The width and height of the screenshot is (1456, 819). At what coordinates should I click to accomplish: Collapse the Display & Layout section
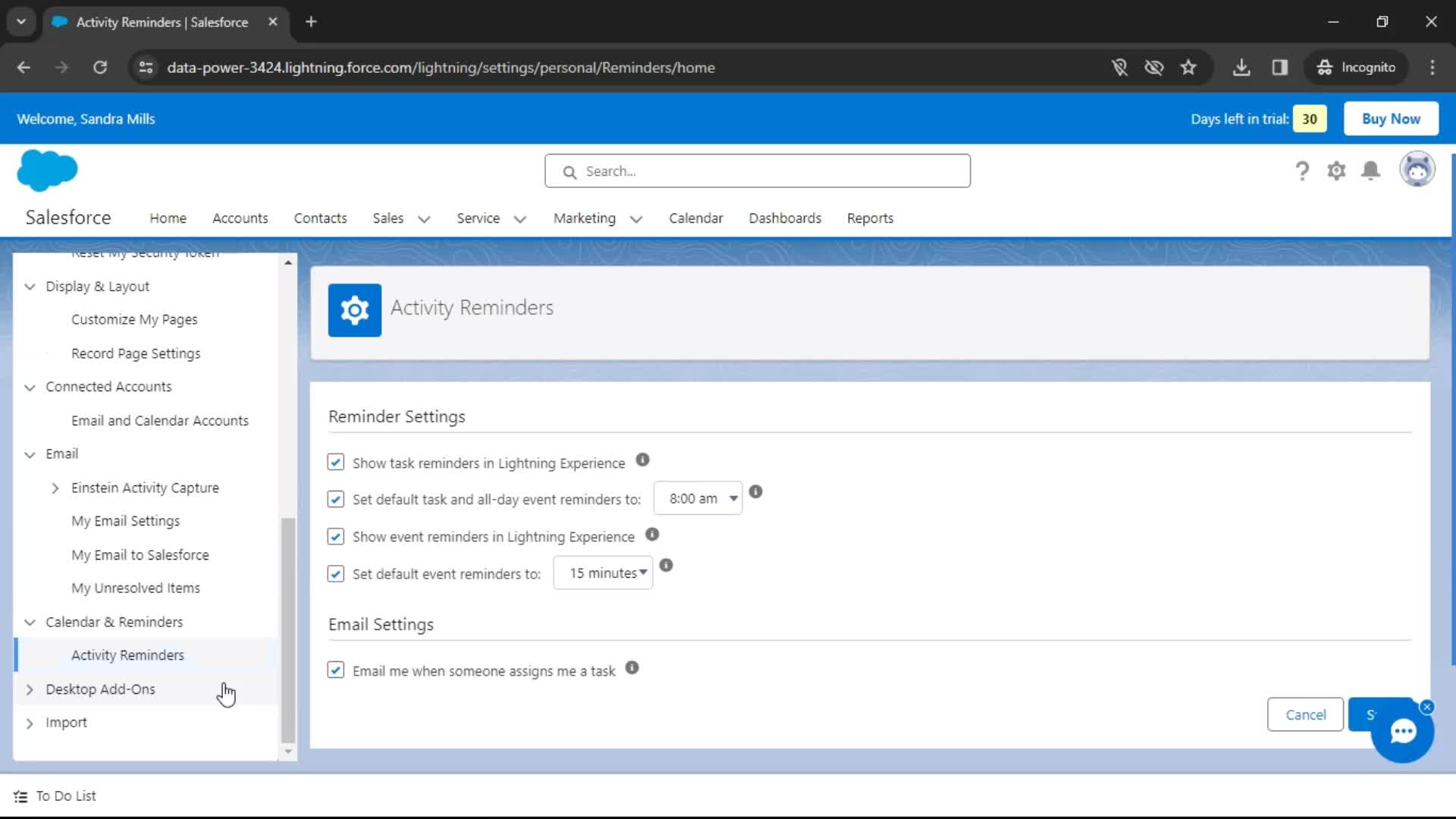pos(30,287)
